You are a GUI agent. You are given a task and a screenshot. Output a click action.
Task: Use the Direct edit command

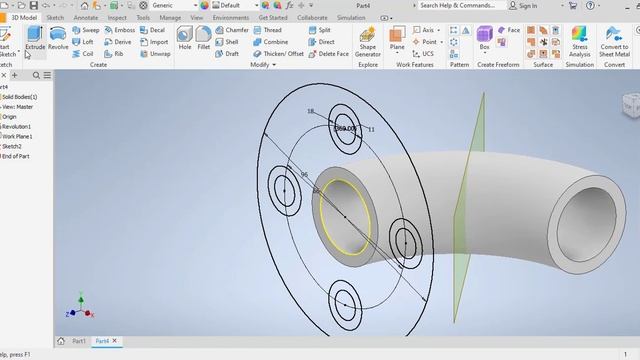(322, 42)
